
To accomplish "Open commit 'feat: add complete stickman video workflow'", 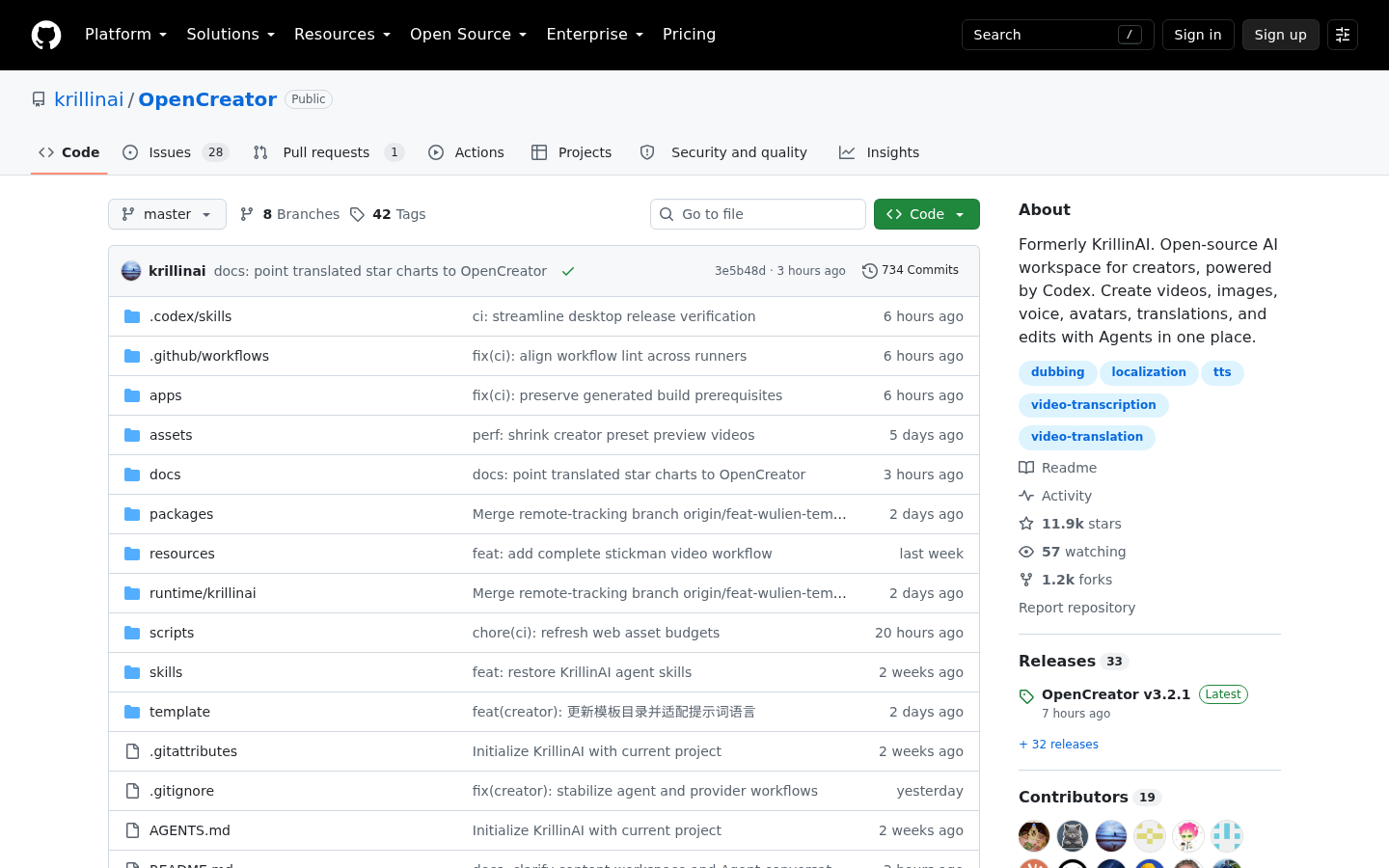I will tap(622, 554).
